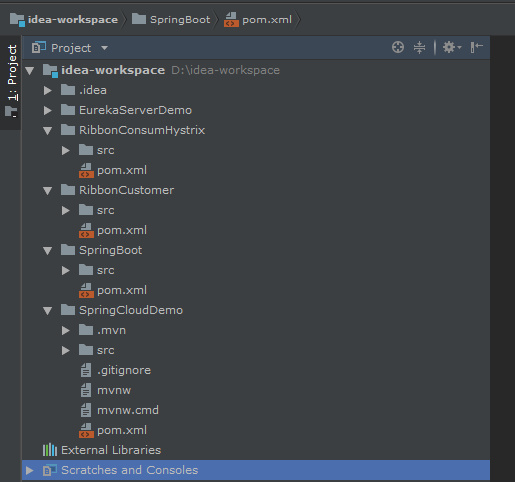Select pom.xml under SpringBoot folder
Screen dimensions: 515x482
click(x=122, y=290)
